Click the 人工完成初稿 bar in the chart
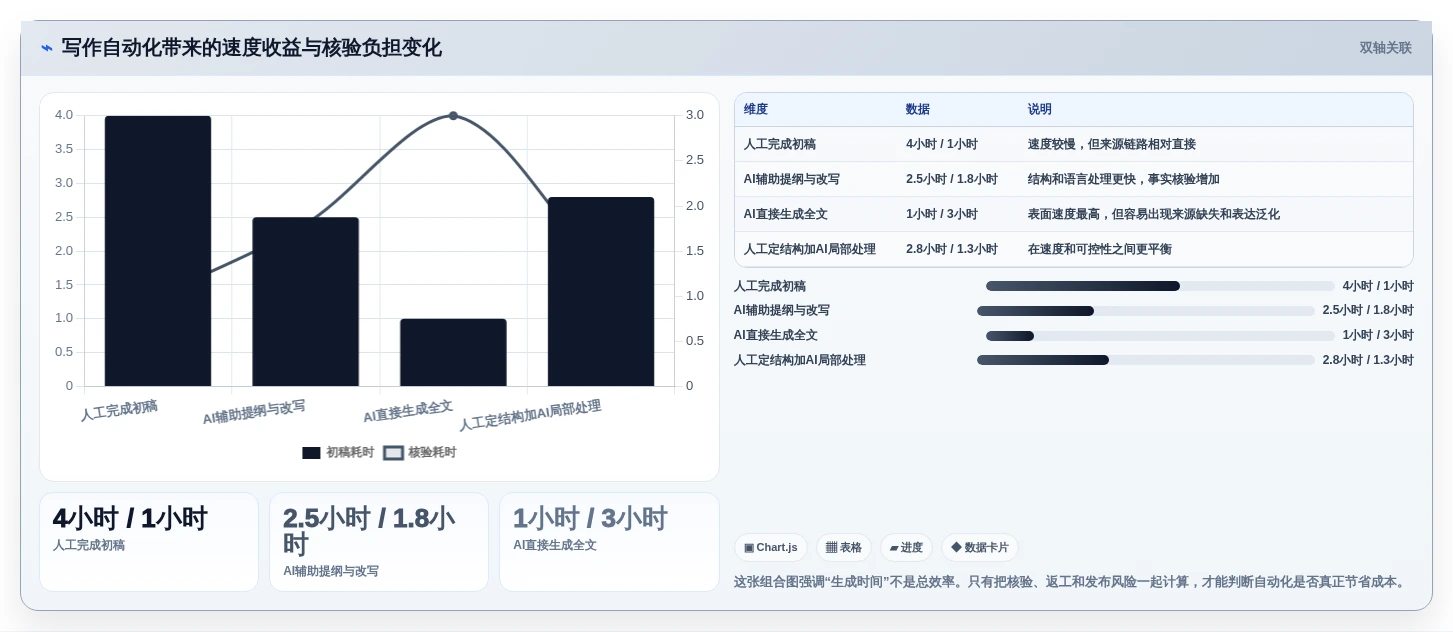The image size is (1453, 632). click(x=158, y=251)
